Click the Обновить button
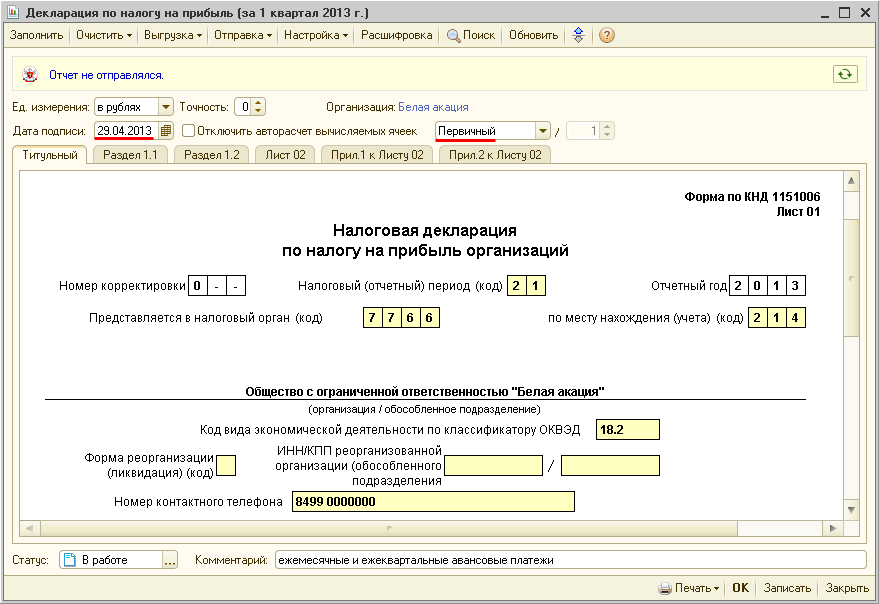This screenshot has height=604, width=879. pyautogui.click(x=534, y=35)
